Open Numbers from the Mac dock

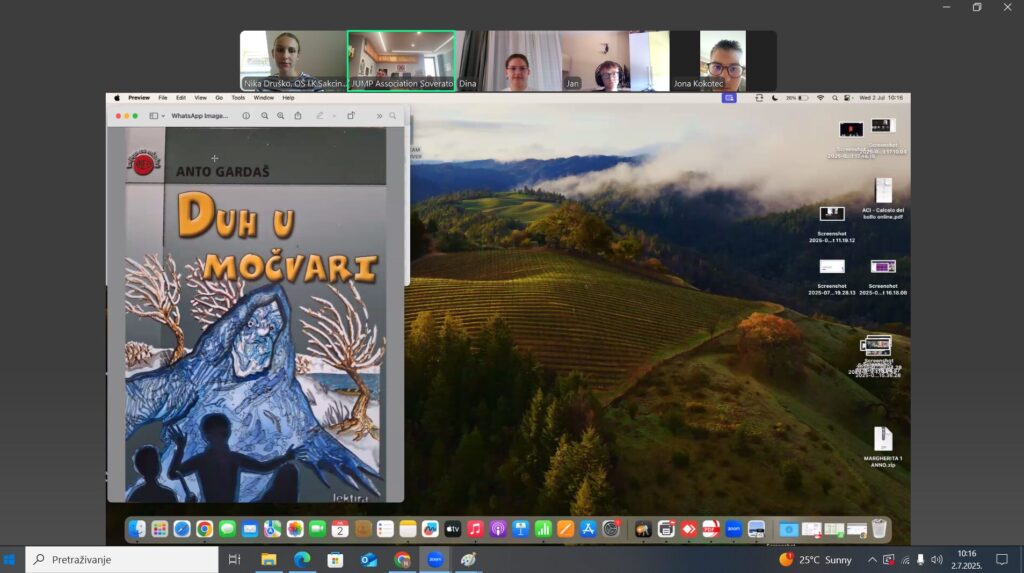543,529
